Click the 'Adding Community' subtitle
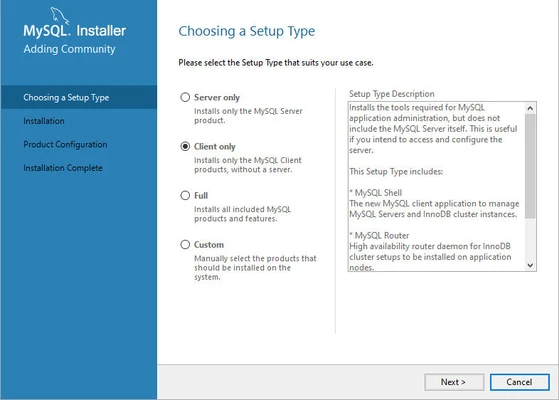 pyautogui.click(x=70, y=49)
